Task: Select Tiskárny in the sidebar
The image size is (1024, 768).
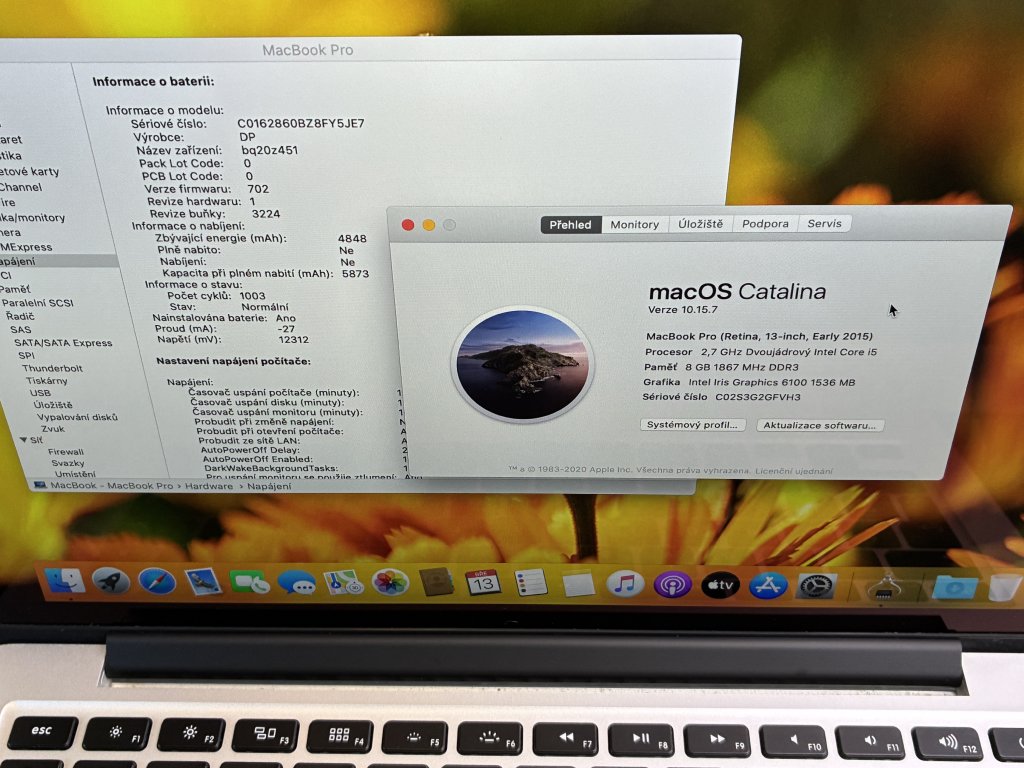Action: 46,380
